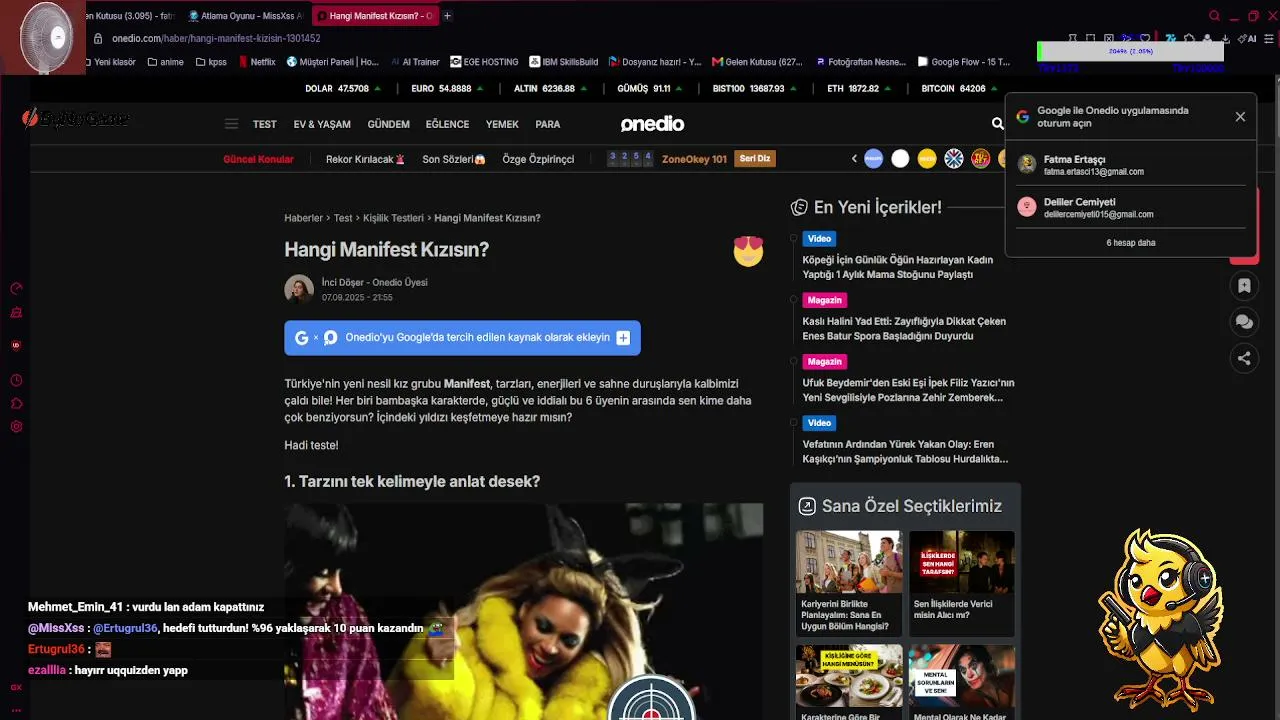Open the Sen İlişkilerde Verici misin thumbnail
This screenshot has width=1280, height=720.
pos(962,561)
